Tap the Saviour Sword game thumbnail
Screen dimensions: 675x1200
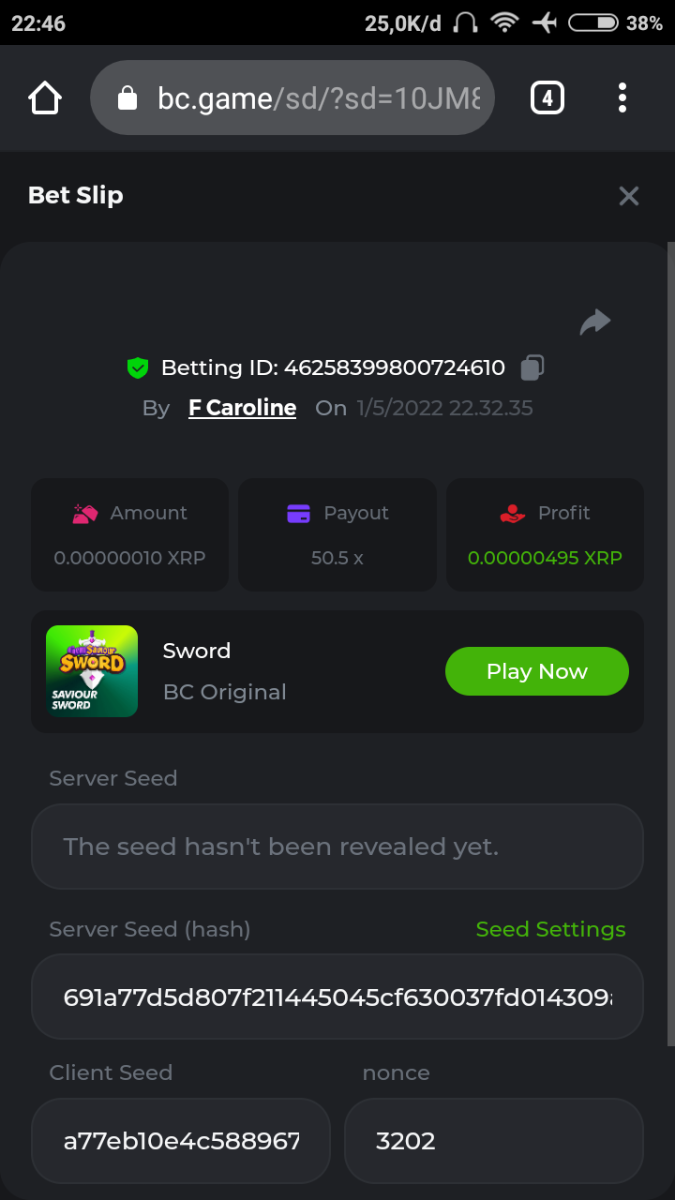click(92, 671)
